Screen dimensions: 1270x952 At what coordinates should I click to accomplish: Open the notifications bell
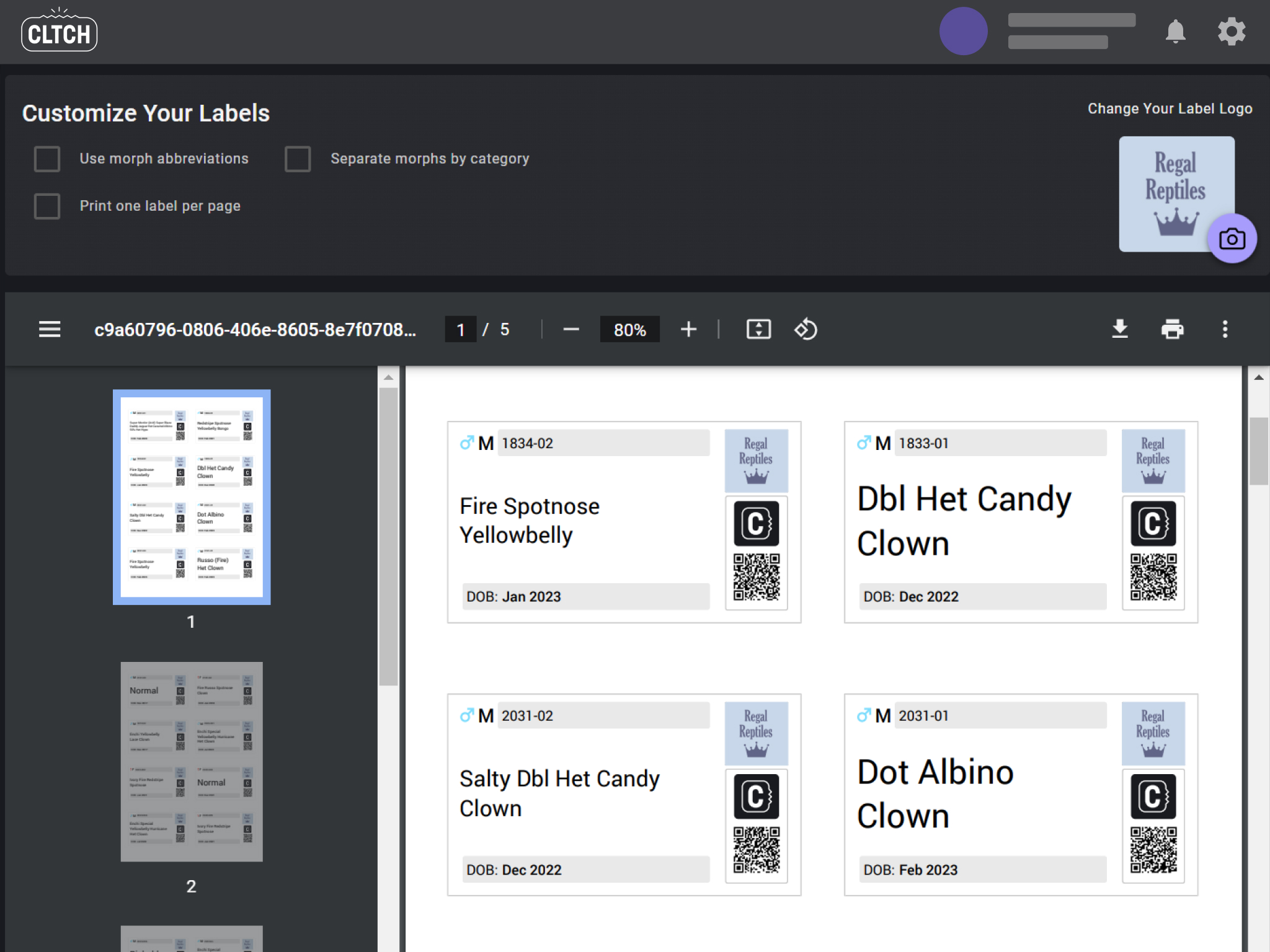pos(1175,32)
